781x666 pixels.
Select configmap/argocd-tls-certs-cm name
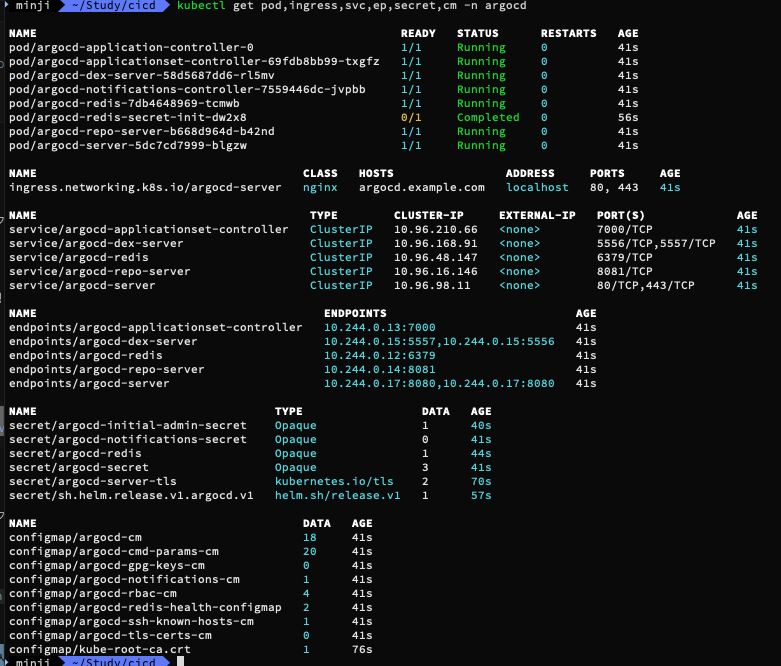(x=110, y=635)
